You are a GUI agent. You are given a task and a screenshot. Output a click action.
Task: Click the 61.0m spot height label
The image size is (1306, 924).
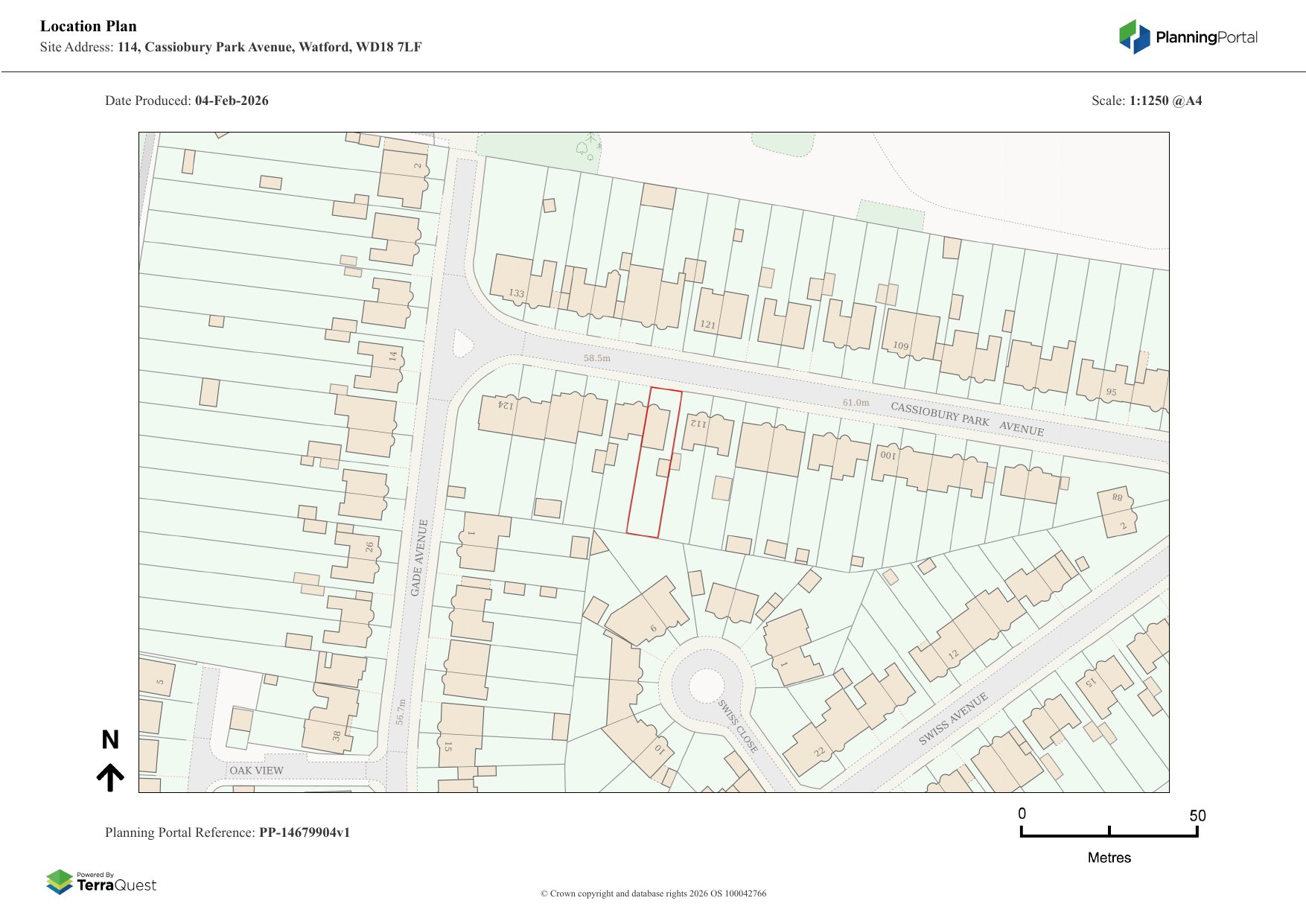point(856,403)
